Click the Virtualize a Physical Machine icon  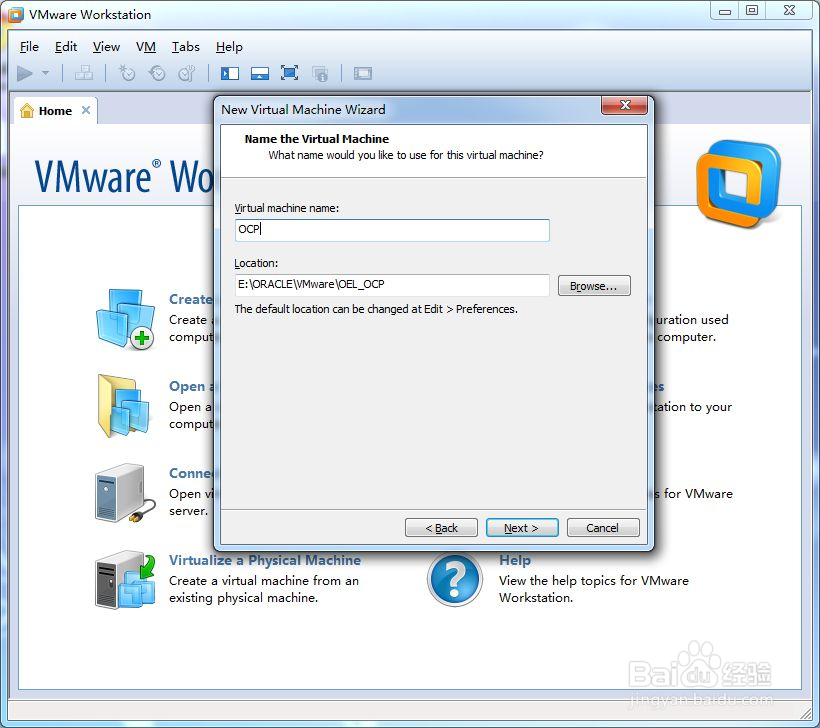pos(126,579)
